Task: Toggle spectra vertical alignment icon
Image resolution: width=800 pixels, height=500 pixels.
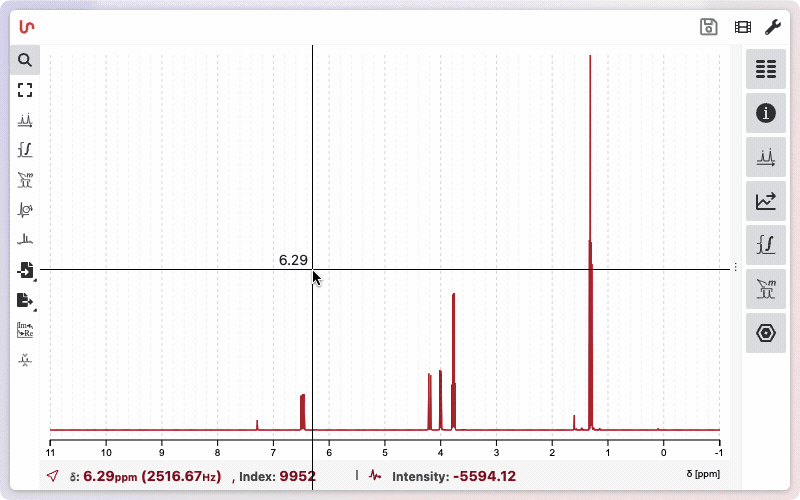Action: point(25,360)
